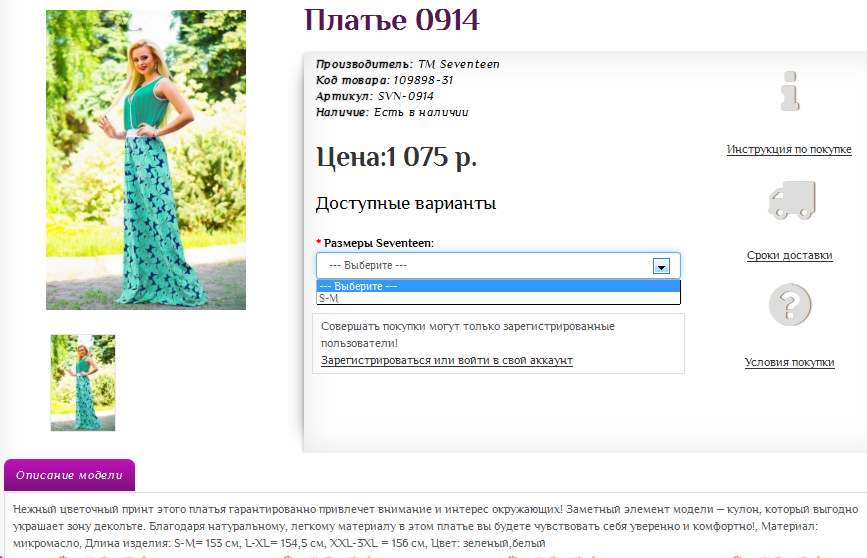Open the Сроки доставки link
This screenshot has height=558, width=867.
[790, 255]
